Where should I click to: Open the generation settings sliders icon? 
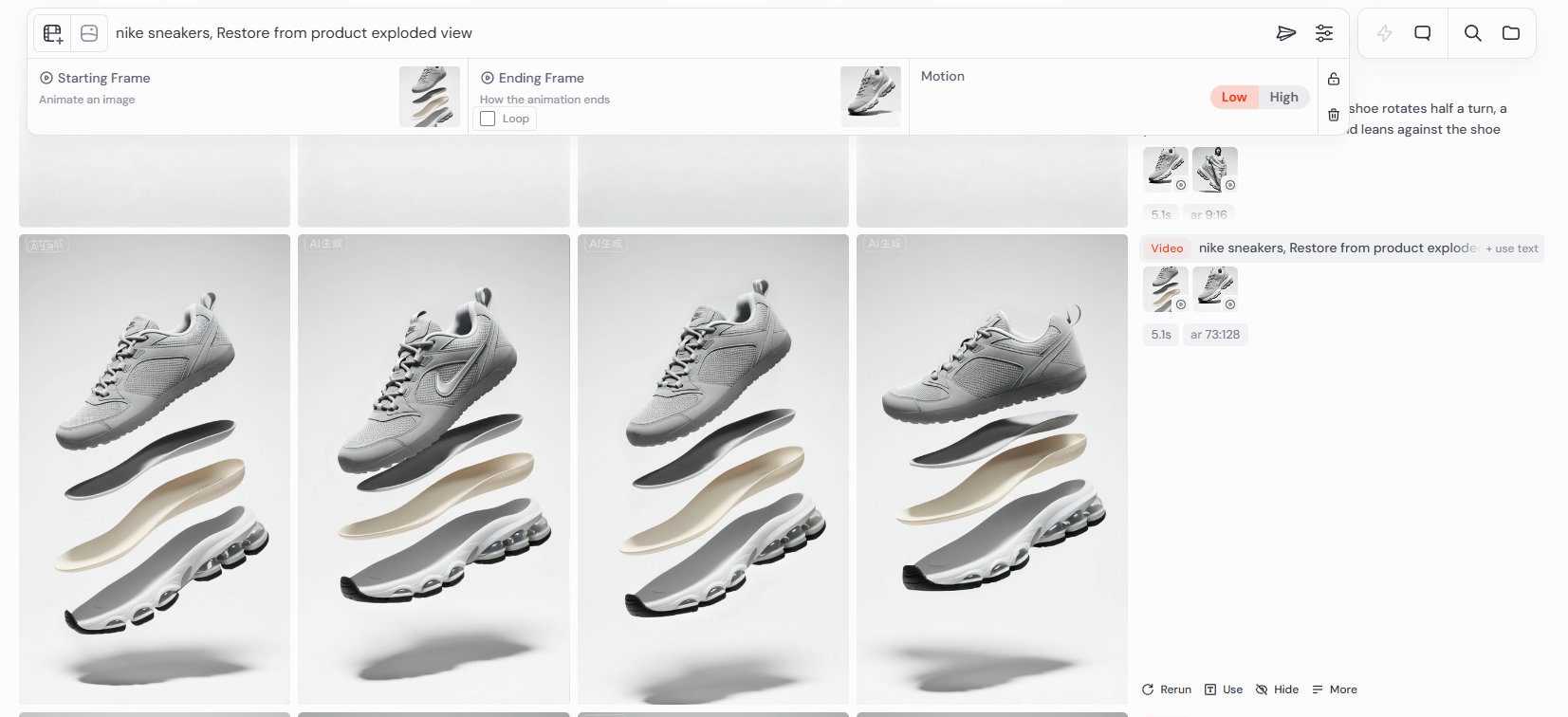1324,33
